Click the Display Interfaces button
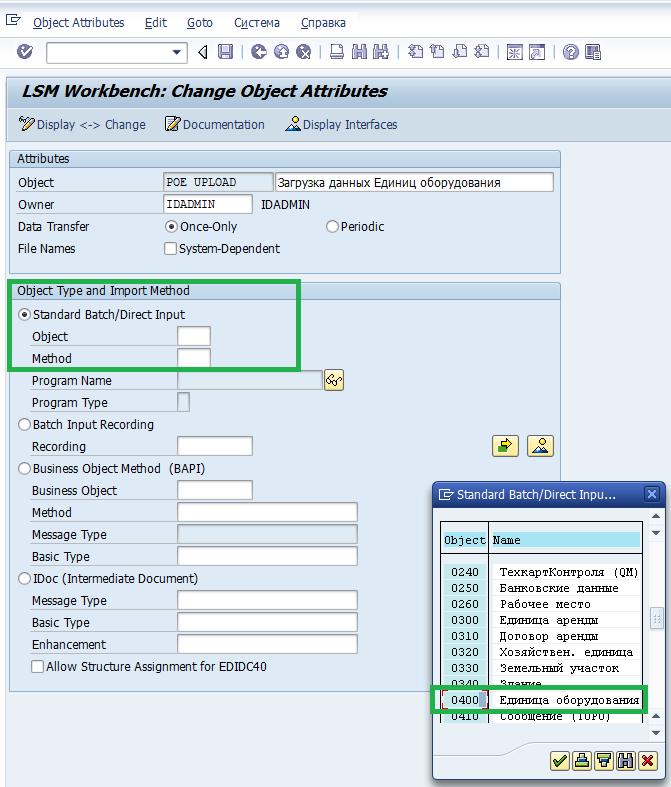671x787 pixels. [341, 124]
